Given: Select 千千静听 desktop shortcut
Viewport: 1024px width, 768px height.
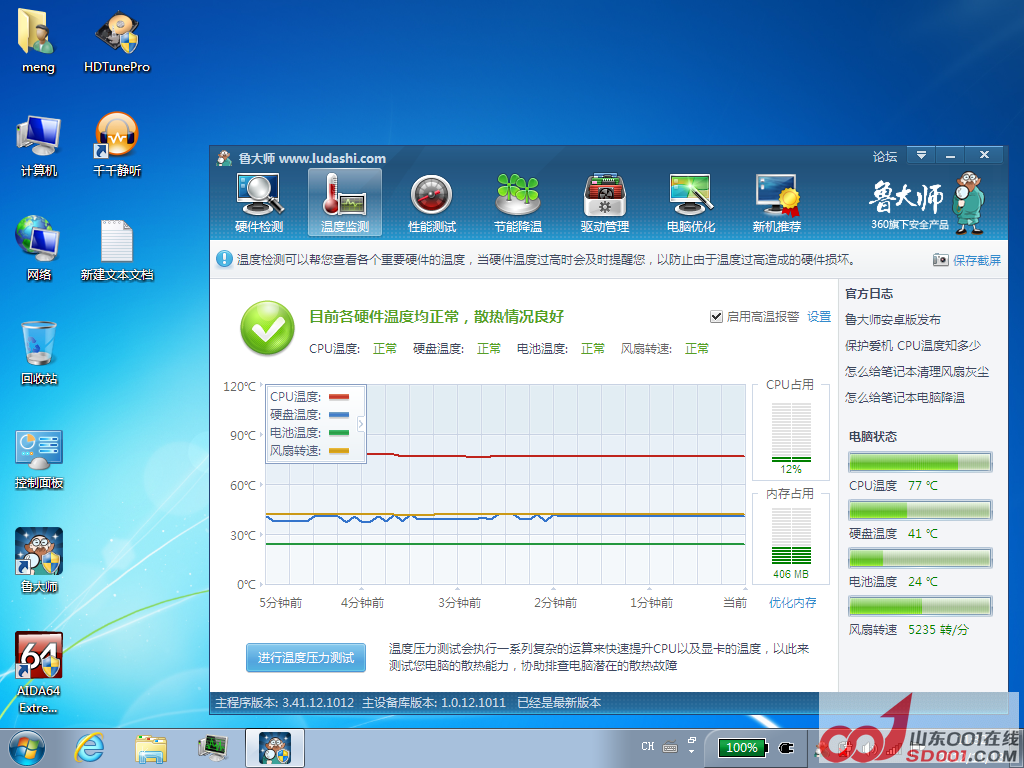Looking at the screenshot, I should tap(117, 145).
